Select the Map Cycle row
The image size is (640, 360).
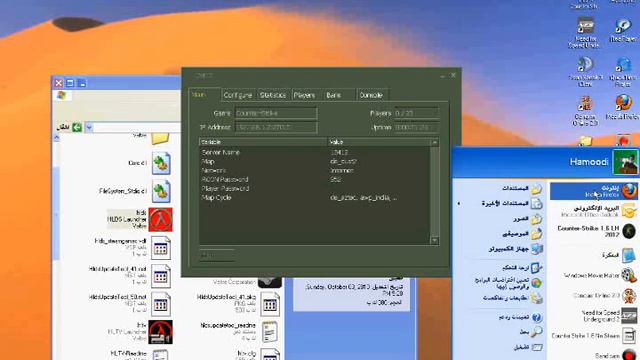[314, 198]
